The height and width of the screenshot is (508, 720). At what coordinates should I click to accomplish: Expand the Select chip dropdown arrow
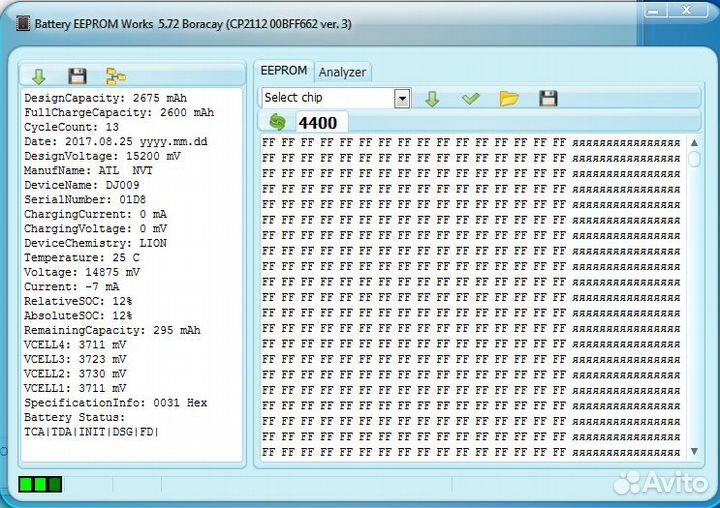coord(402,98)
